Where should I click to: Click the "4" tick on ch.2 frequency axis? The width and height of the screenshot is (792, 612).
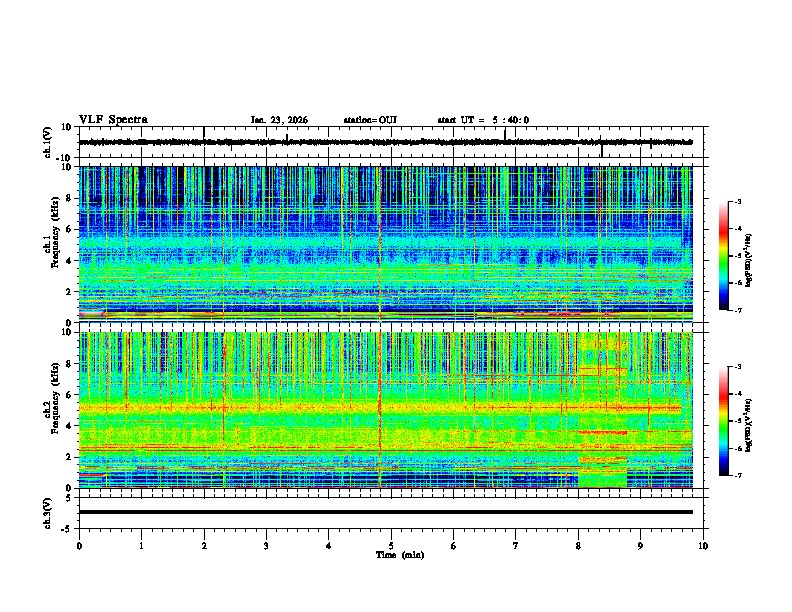(x=70, y=426)
